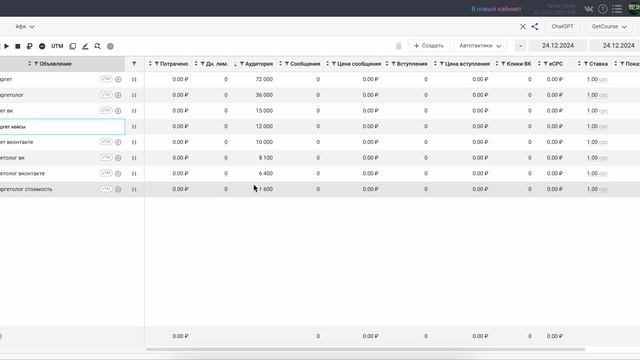Click the Клики ВК column header
The image size is (640, 360).
[519, 64]
